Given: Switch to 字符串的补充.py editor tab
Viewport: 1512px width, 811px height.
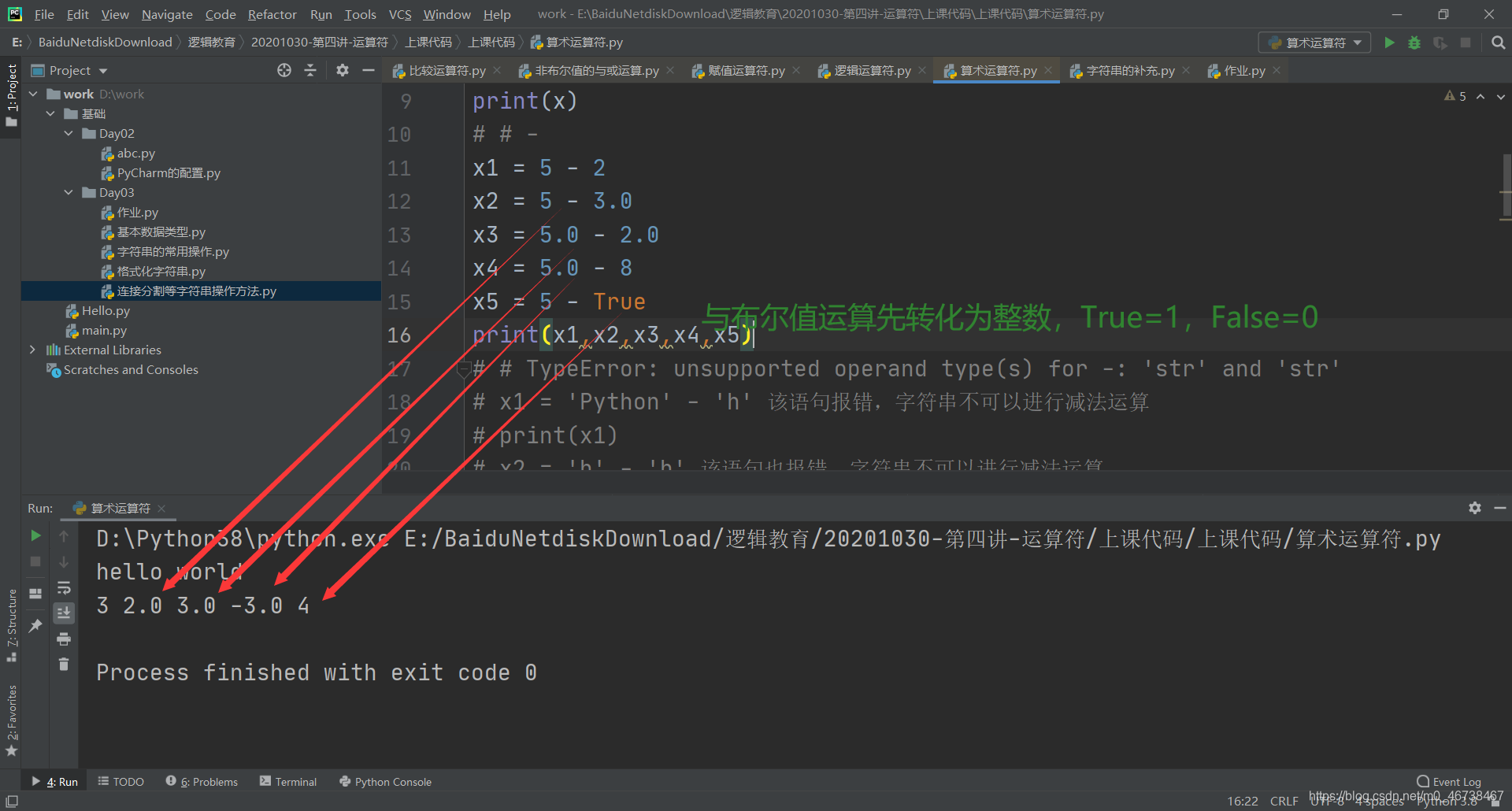Looking at the screenshot, I should [x=1130, y=70].
